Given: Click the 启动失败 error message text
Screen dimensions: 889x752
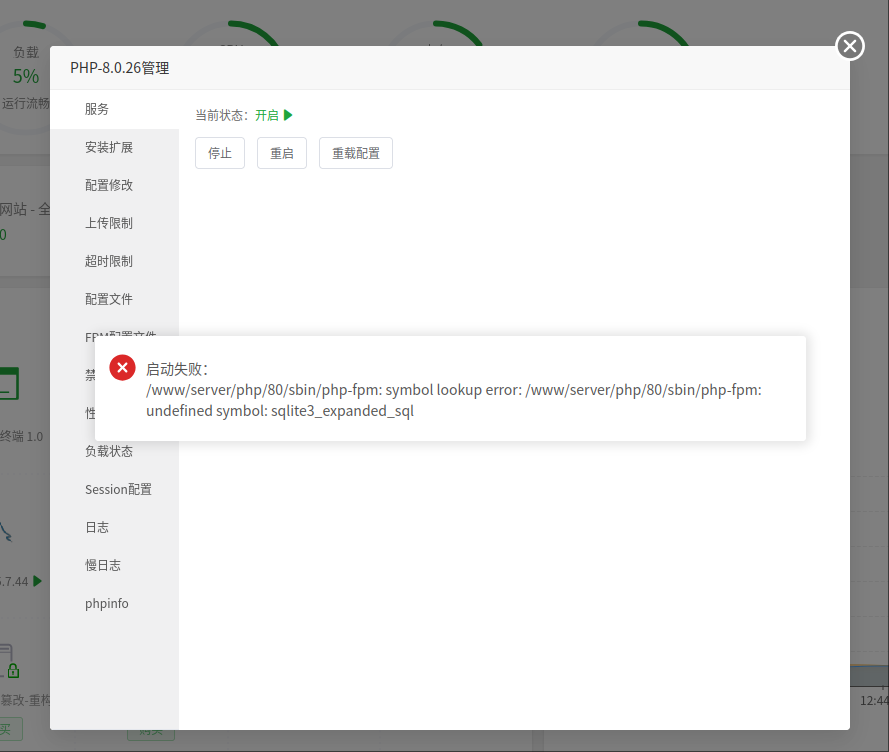Looking at the screenshot, I should pos(177,369).
